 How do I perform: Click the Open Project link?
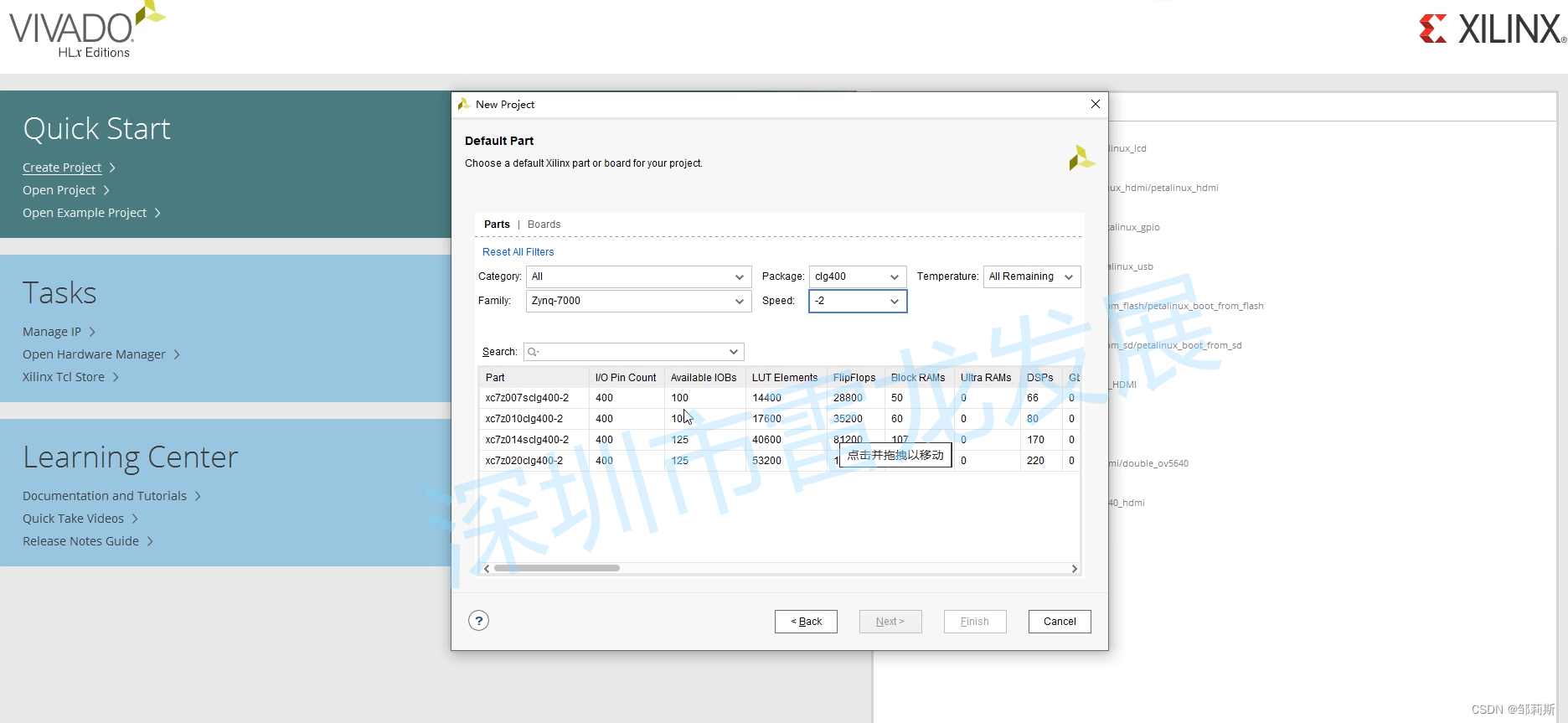click(x=59, y=190)
